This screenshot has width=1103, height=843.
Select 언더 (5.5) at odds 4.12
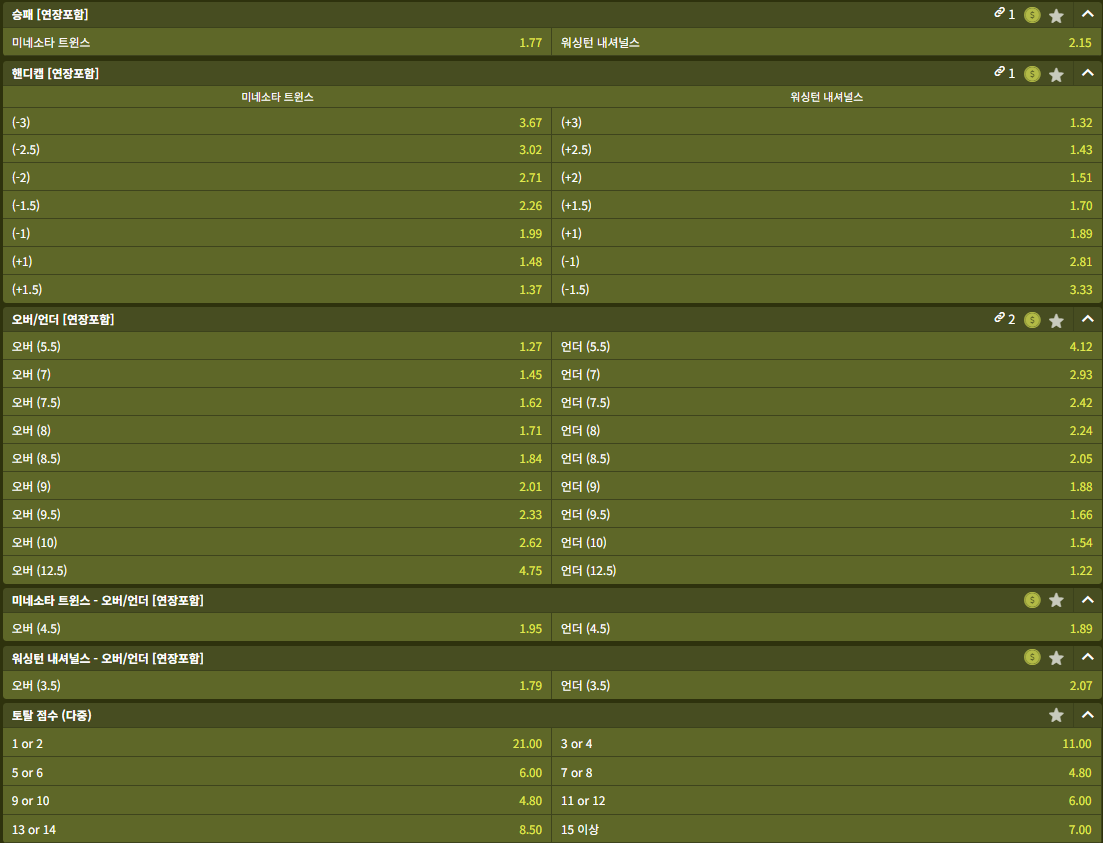point(827,346)
